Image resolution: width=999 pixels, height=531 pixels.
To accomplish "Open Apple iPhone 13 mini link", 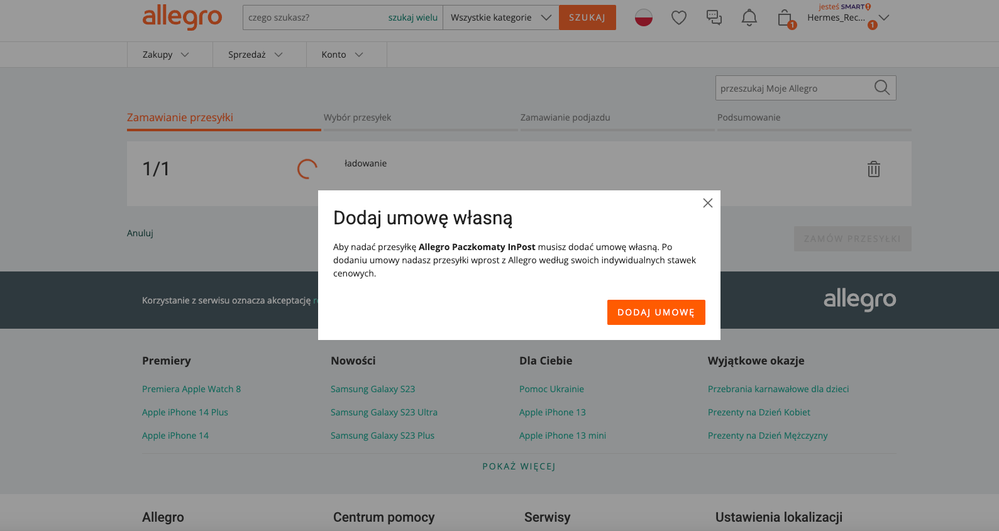I will point(563,435).
